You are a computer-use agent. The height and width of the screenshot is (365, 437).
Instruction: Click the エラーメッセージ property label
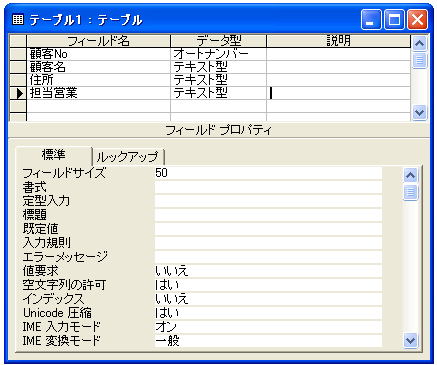tap(65, 257)
